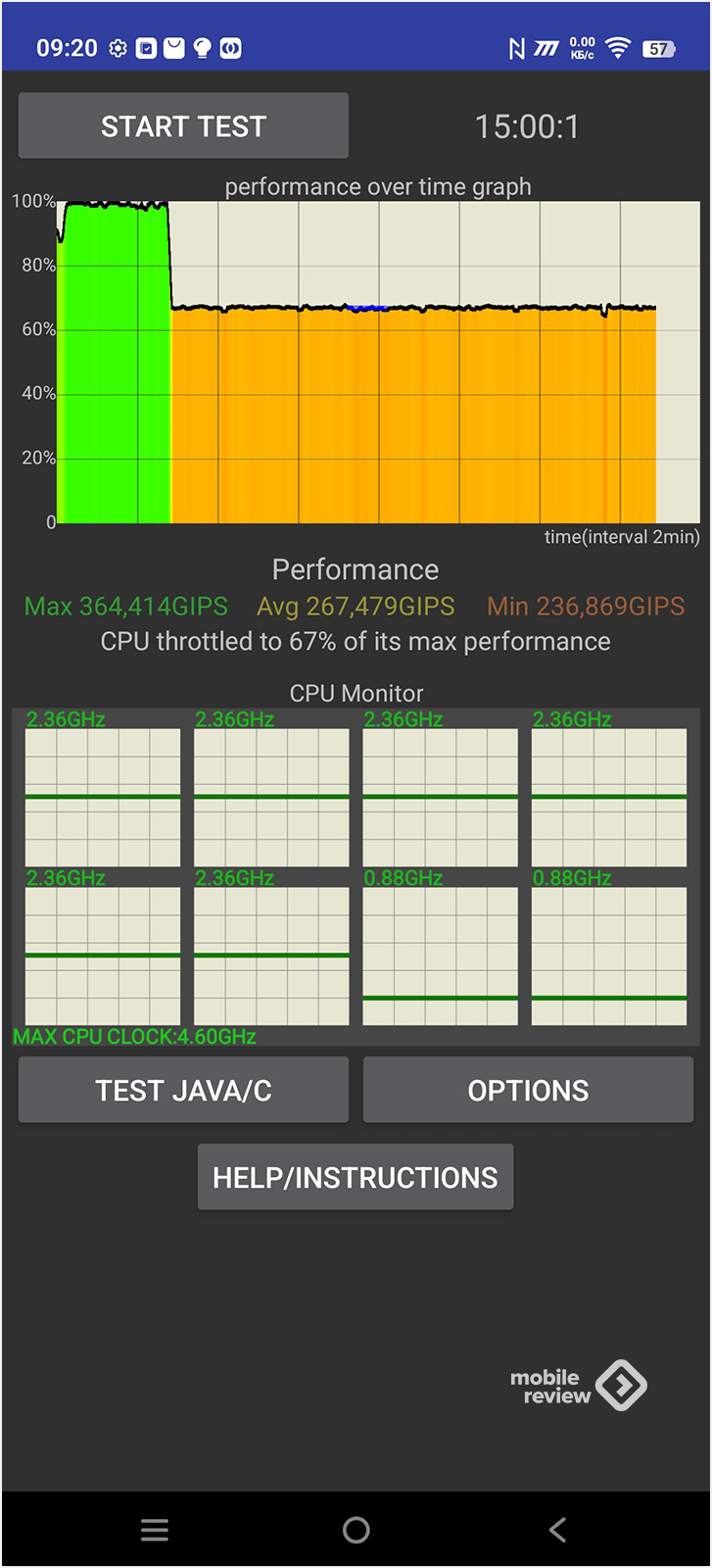Tap the Wi-Fi signal icon
Image resolution: width=712 pixels, height=1568 pixels.
point(618,48)
